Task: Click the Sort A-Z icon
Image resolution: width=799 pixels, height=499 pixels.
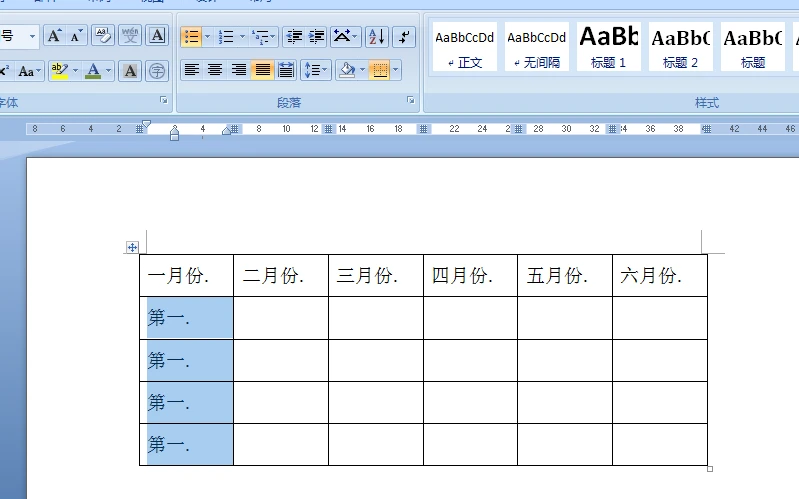Action: tap(376, 37)
